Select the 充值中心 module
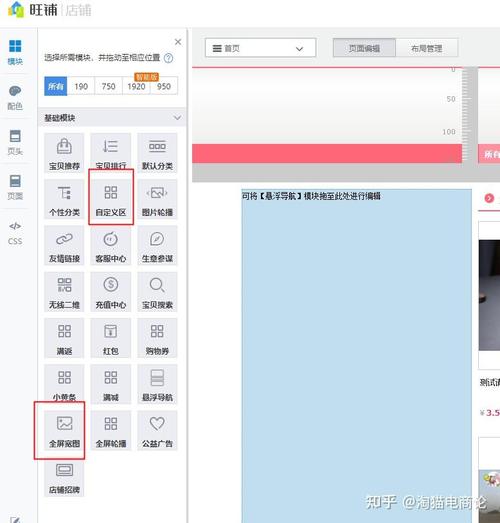Screen dimensions: 500x523 (111, 292)
